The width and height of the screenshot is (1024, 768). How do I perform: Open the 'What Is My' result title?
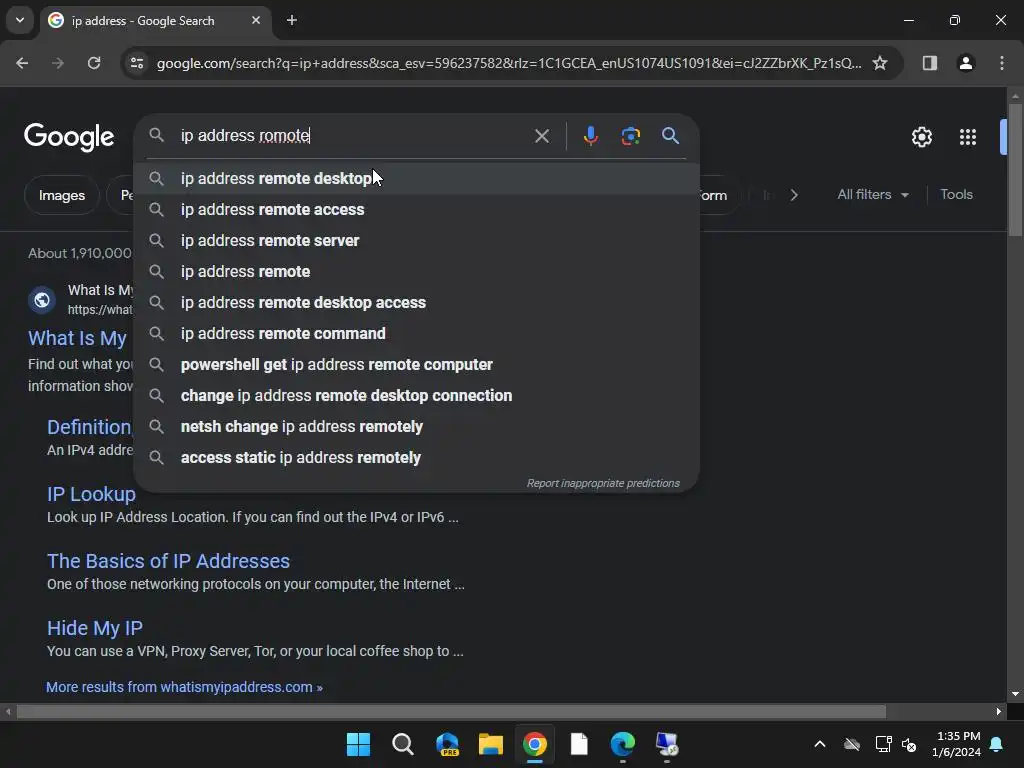point(77,338)
